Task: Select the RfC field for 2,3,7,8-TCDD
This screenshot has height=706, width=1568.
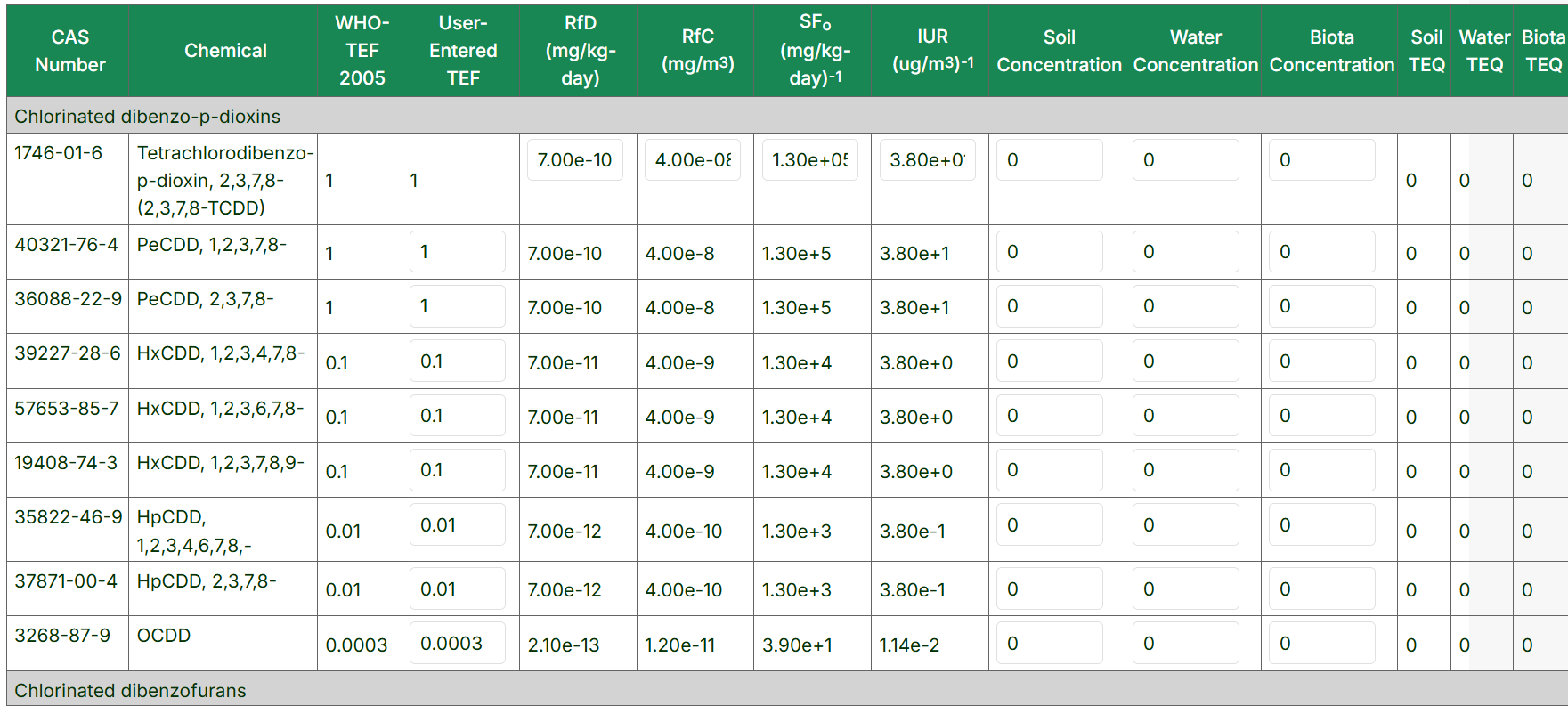Action: pos(692,160)
